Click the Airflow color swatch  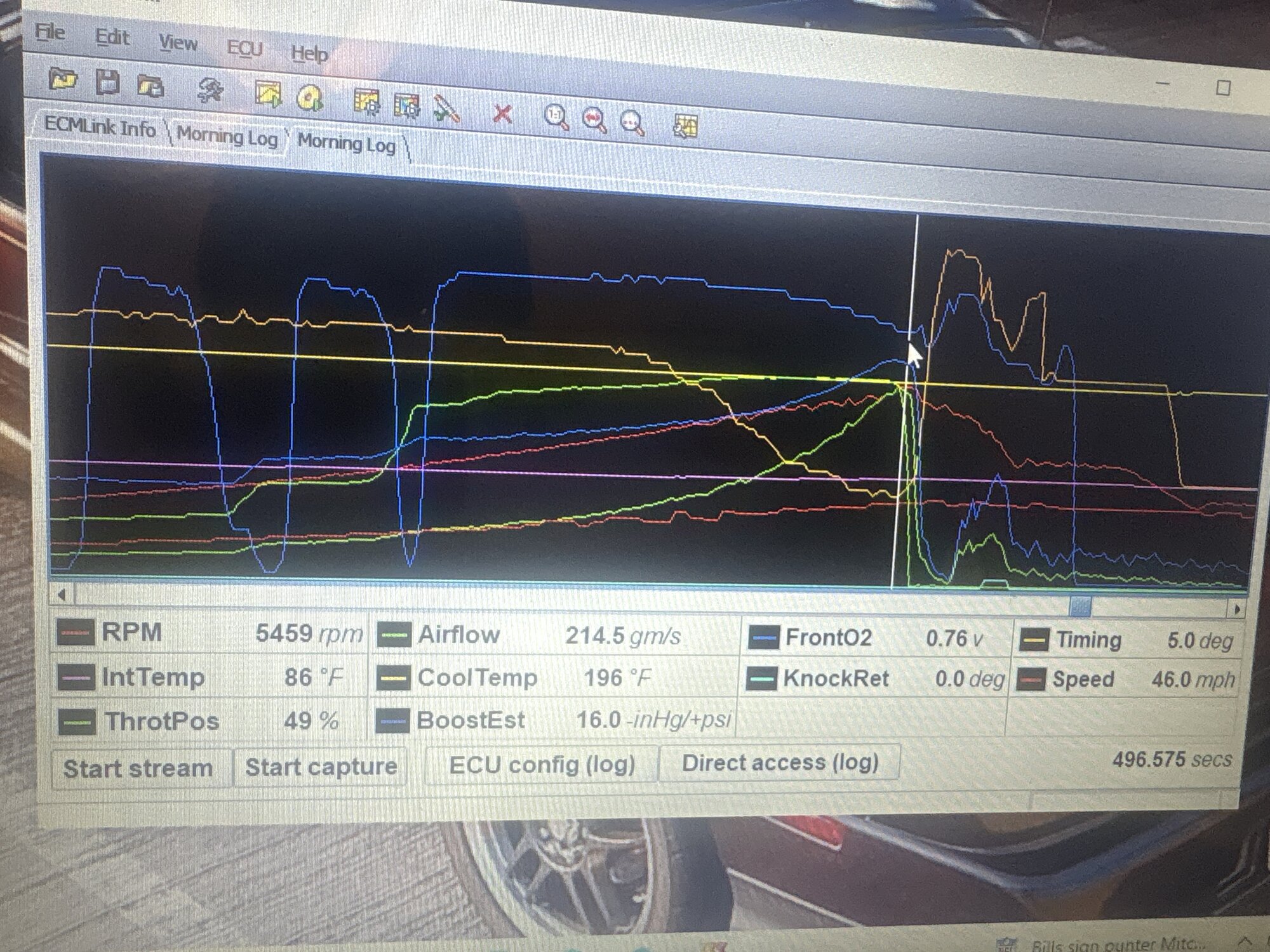[394, 635]
